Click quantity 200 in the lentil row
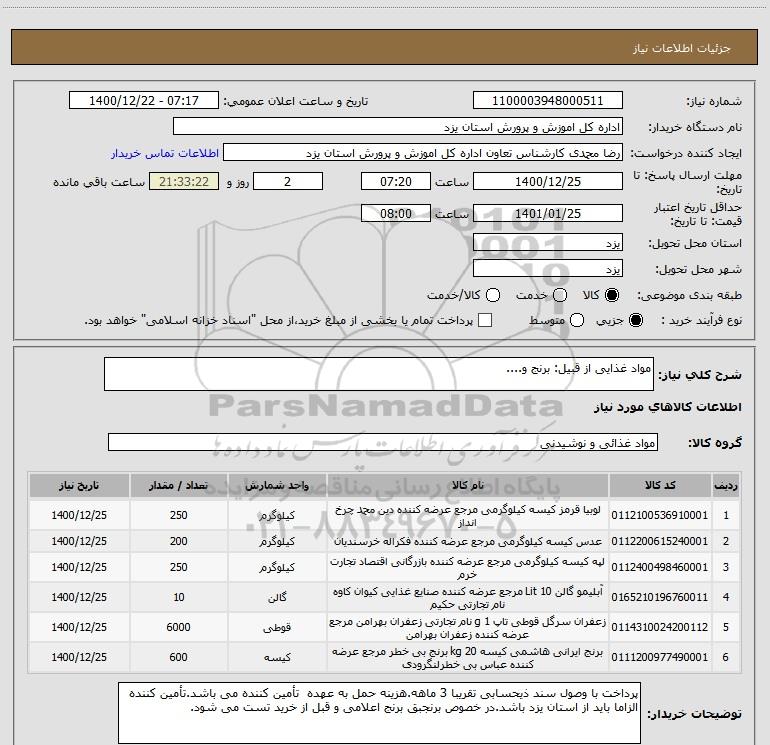Viewport: 770px width, 745px height. point(179,541)
